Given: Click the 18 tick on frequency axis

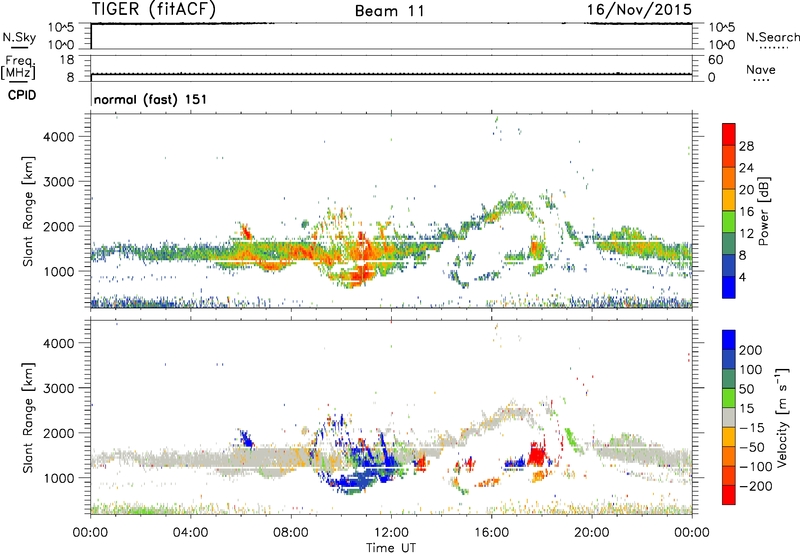Looking at the screenshot, I should click(67, 60).
